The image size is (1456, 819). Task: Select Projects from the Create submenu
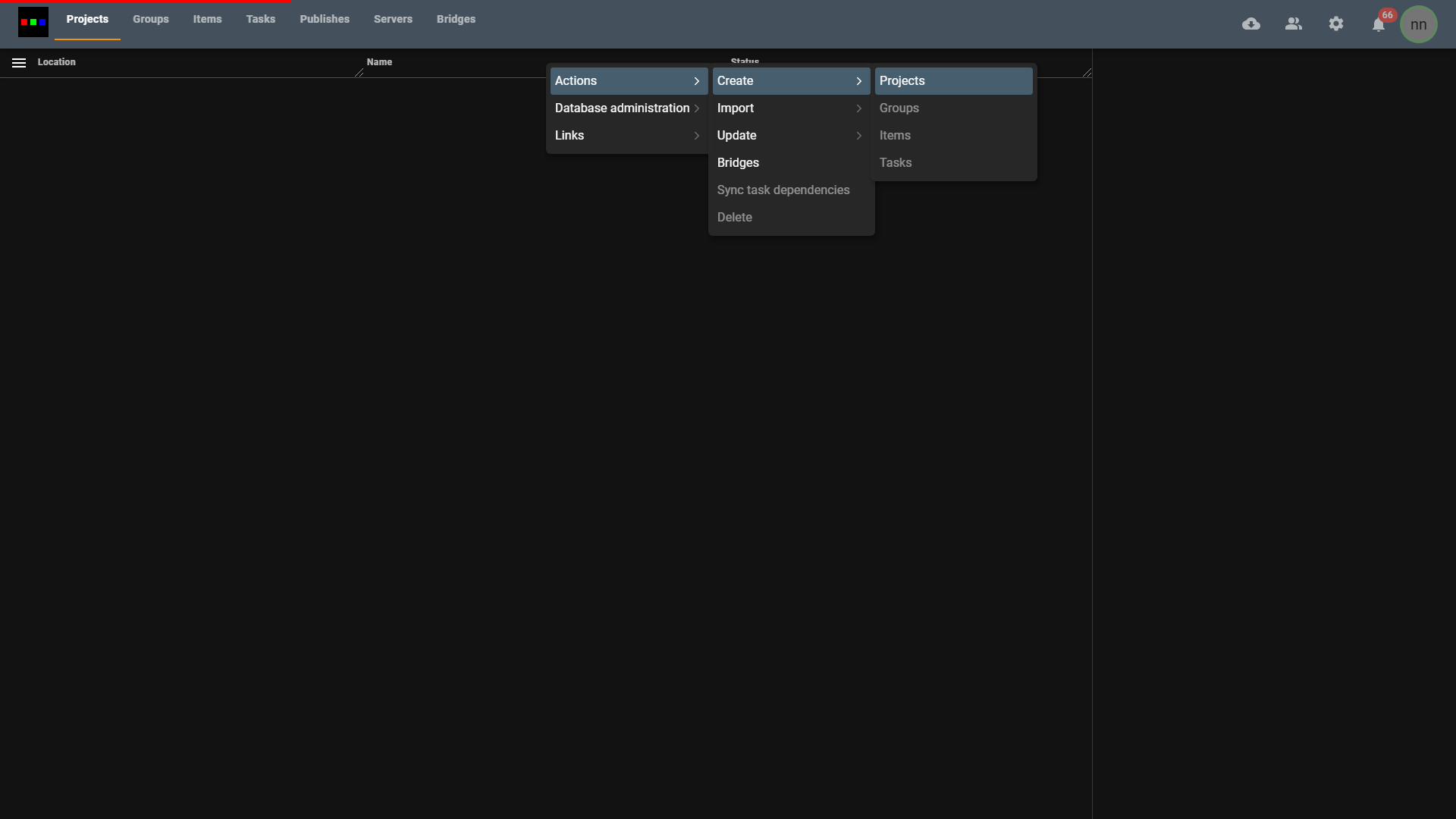click(902, 80)
